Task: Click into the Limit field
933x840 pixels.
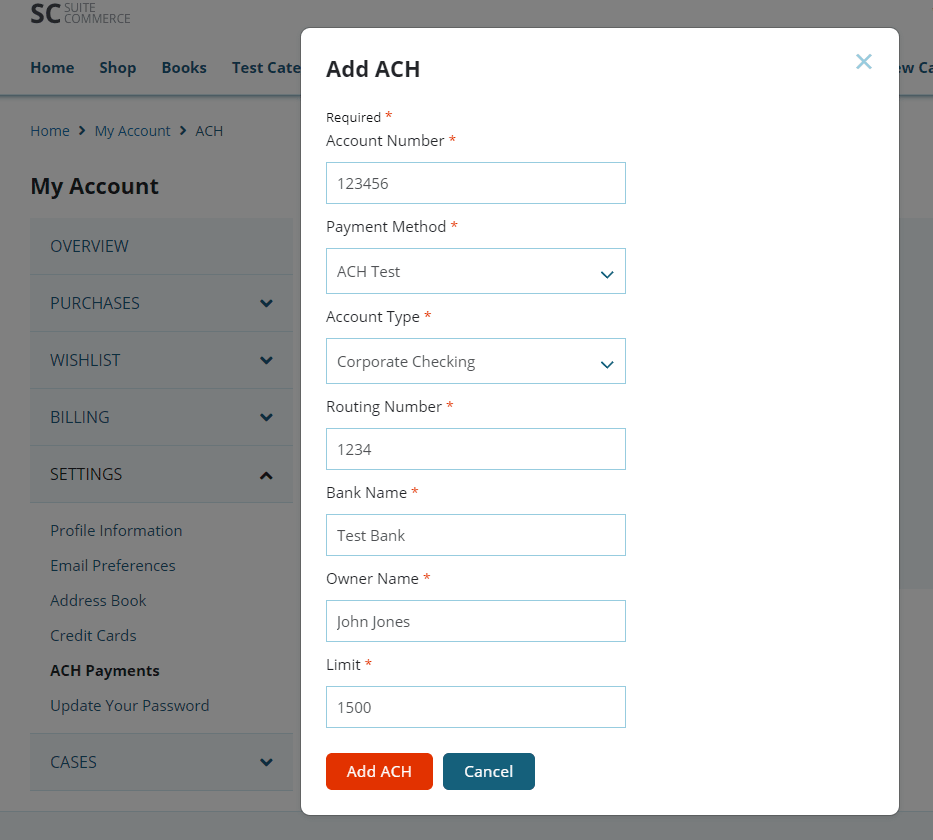Action: pyautogui.click(x=475, y=707)
